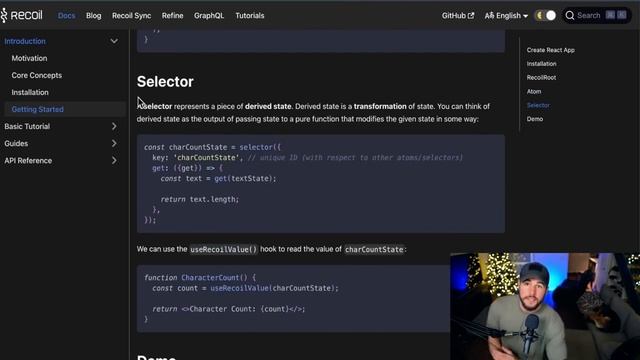The image size is (640, 360).
Task: Open API Reference in the sidebar
Action: pyautogui.click(x=28, y=161)
